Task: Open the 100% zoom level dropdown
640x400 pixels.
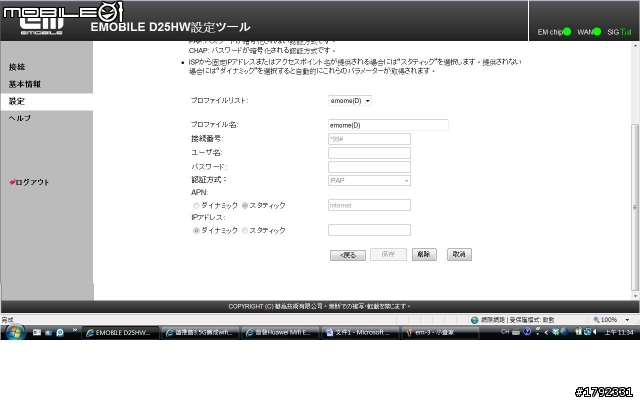Action: coord(628,320)
